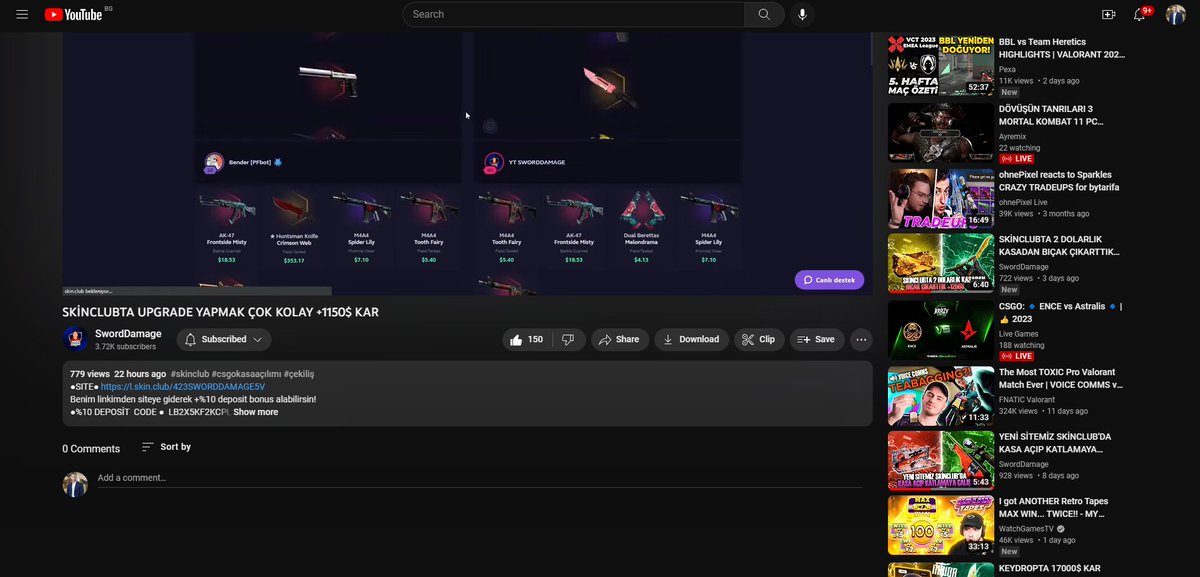The image size is (1200, 577).
Task: Go to YouTube home via logo
Action: (x=74, y=14)
